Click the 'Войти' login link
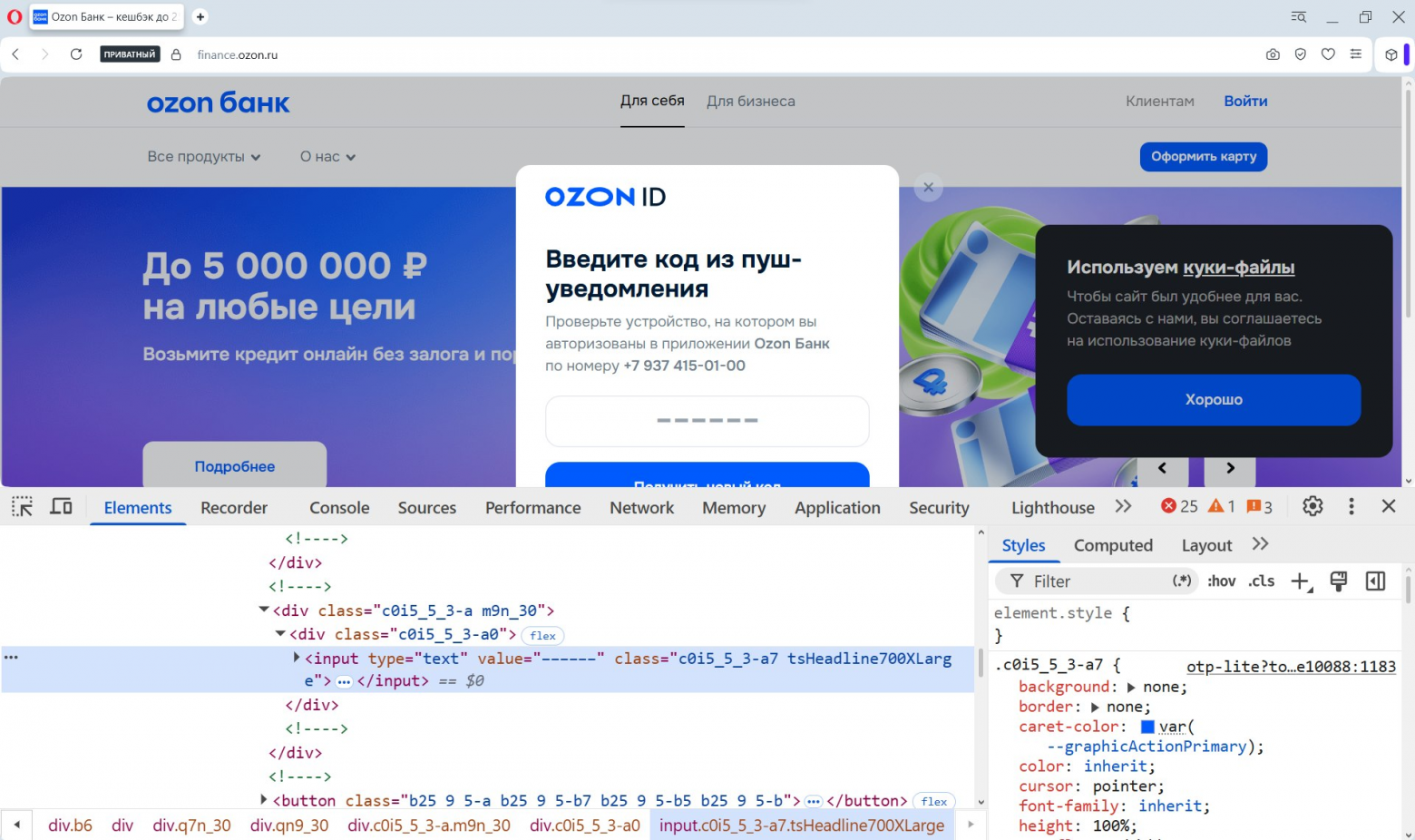The height and width of the screenshot is (840, 1415). (1245, 102)
